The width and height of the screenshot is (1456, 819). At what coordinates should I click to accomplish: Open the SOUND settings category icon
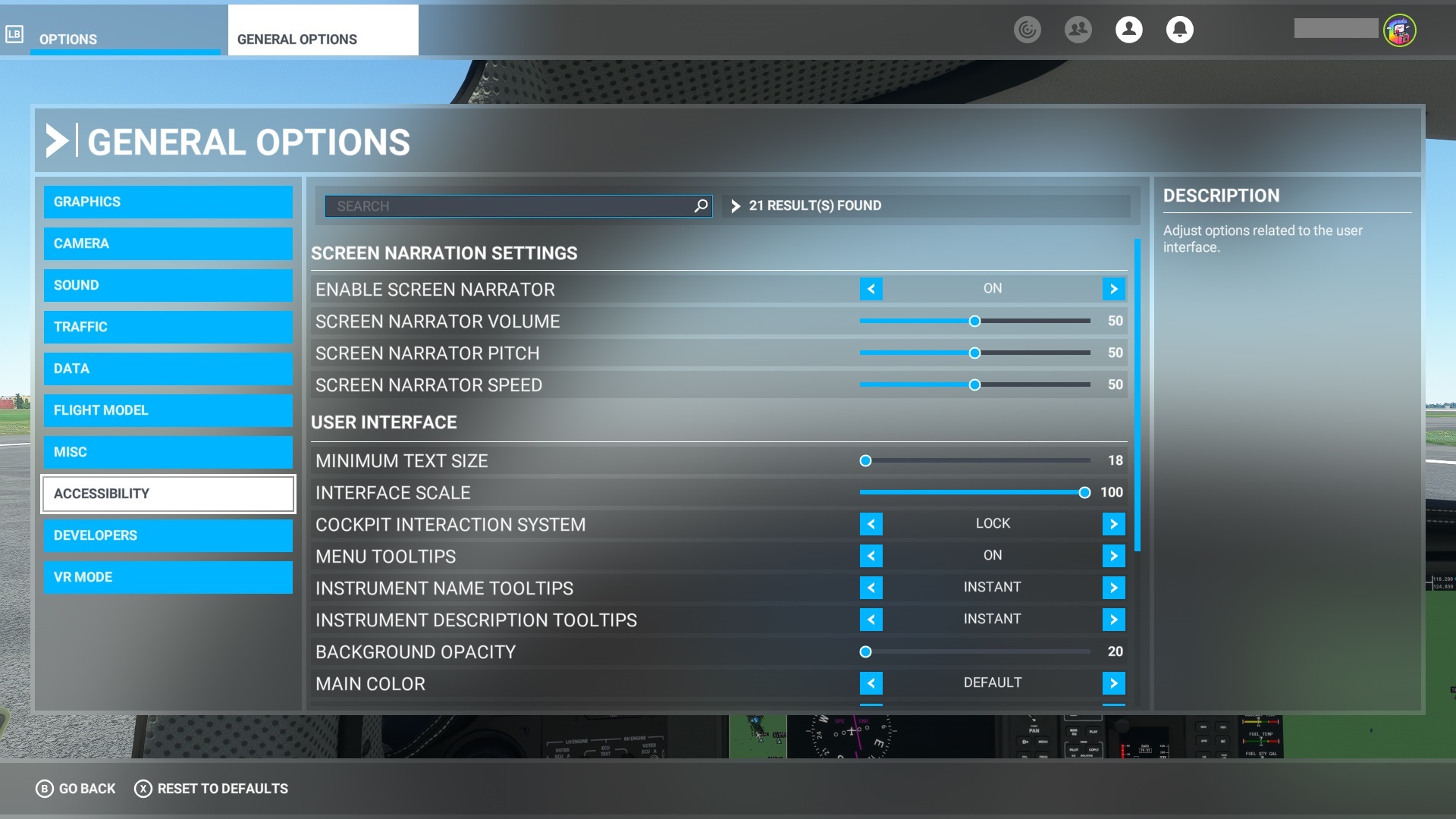click(169, 285)
